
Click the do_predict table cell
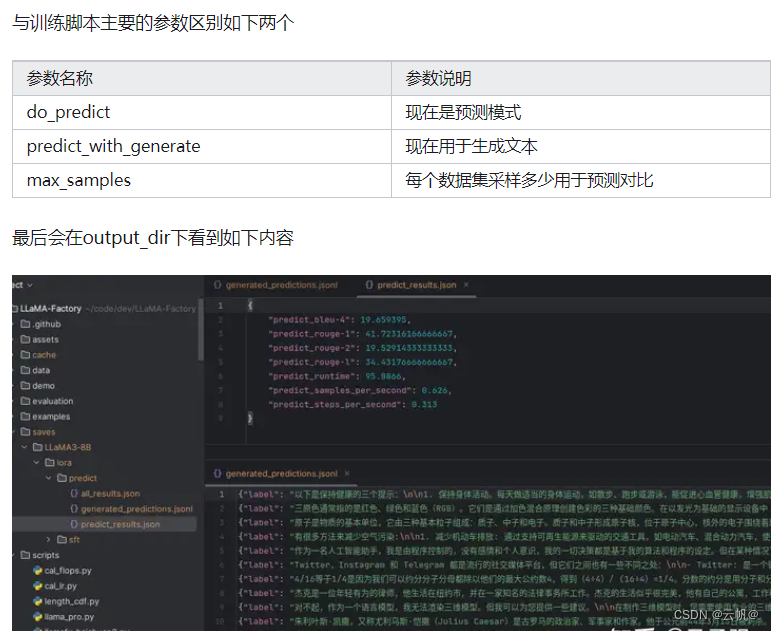[x=202, y=113]
